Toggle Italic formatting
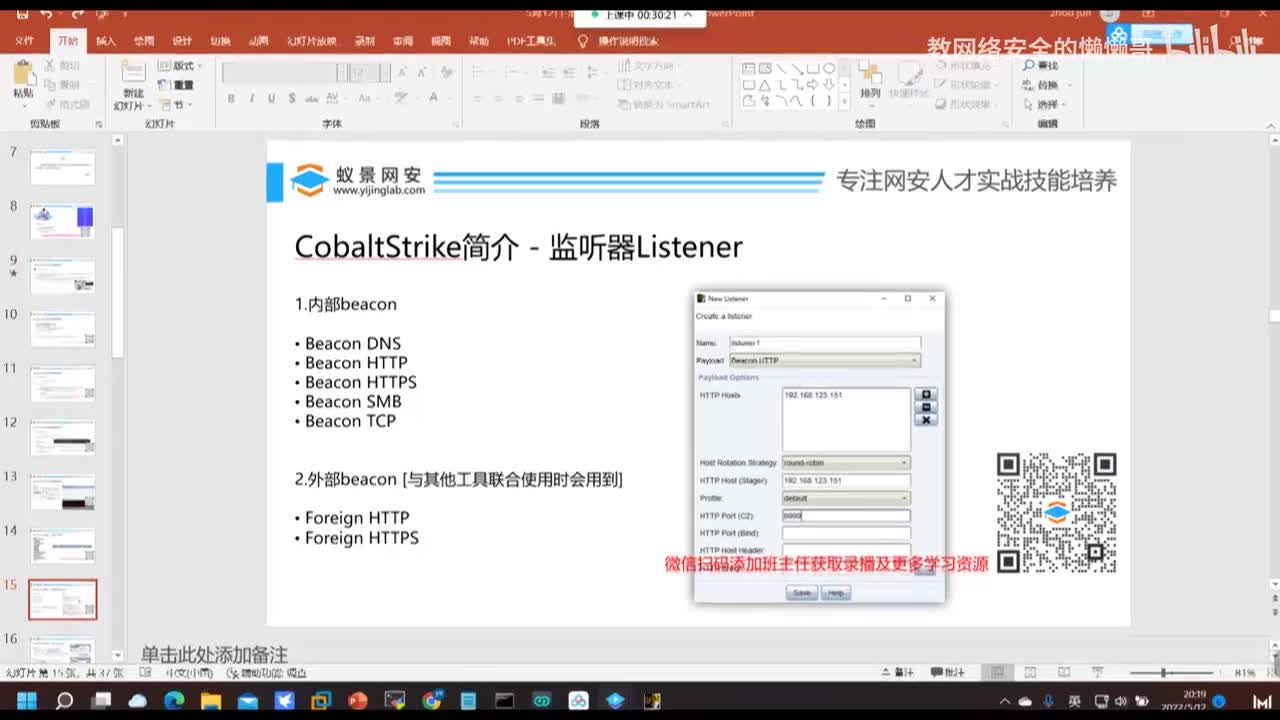 [x=251, y=98]
